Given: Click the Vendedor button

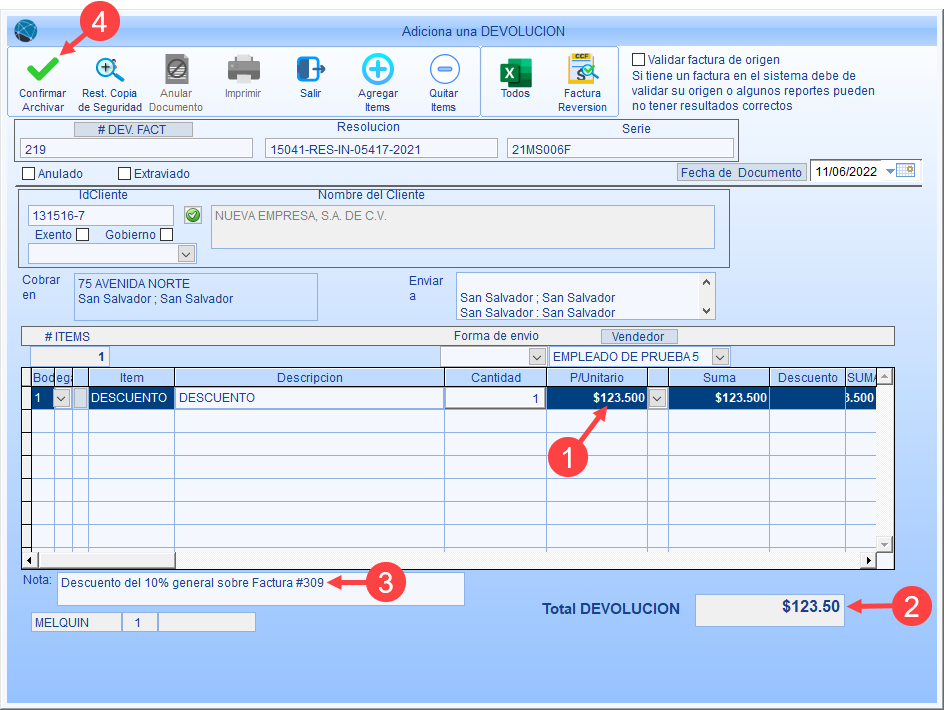Looking at the screenshot, I should point(639,336).
